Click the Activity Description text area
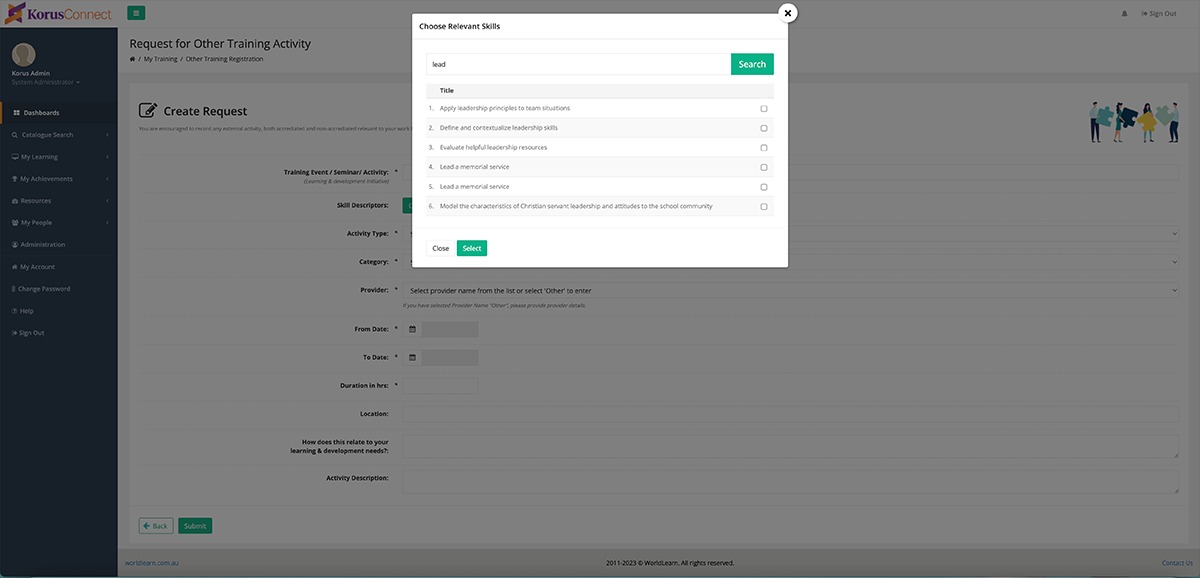 (x=792, y=482)
